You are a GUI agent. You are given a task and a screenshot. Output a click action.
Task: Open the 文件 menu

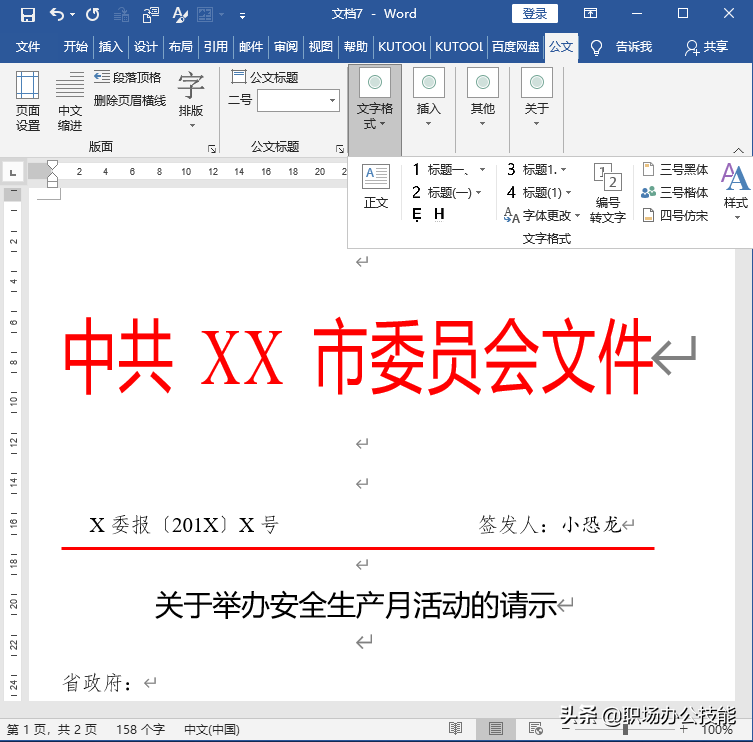[28, 47]
